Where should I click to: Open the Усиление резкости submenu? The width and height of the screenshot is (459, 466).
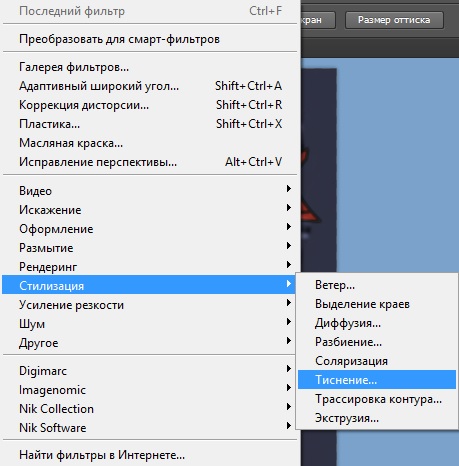[x=149, y=305]
